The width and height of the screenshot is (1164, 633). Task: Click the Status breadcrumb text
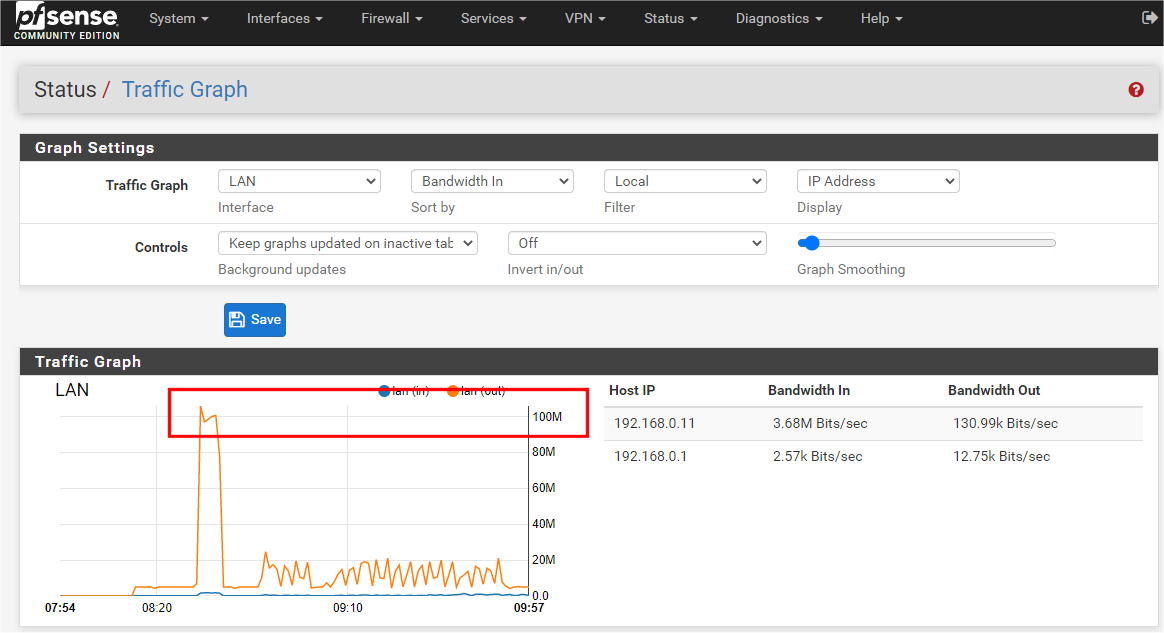click(x=65, y=90)
